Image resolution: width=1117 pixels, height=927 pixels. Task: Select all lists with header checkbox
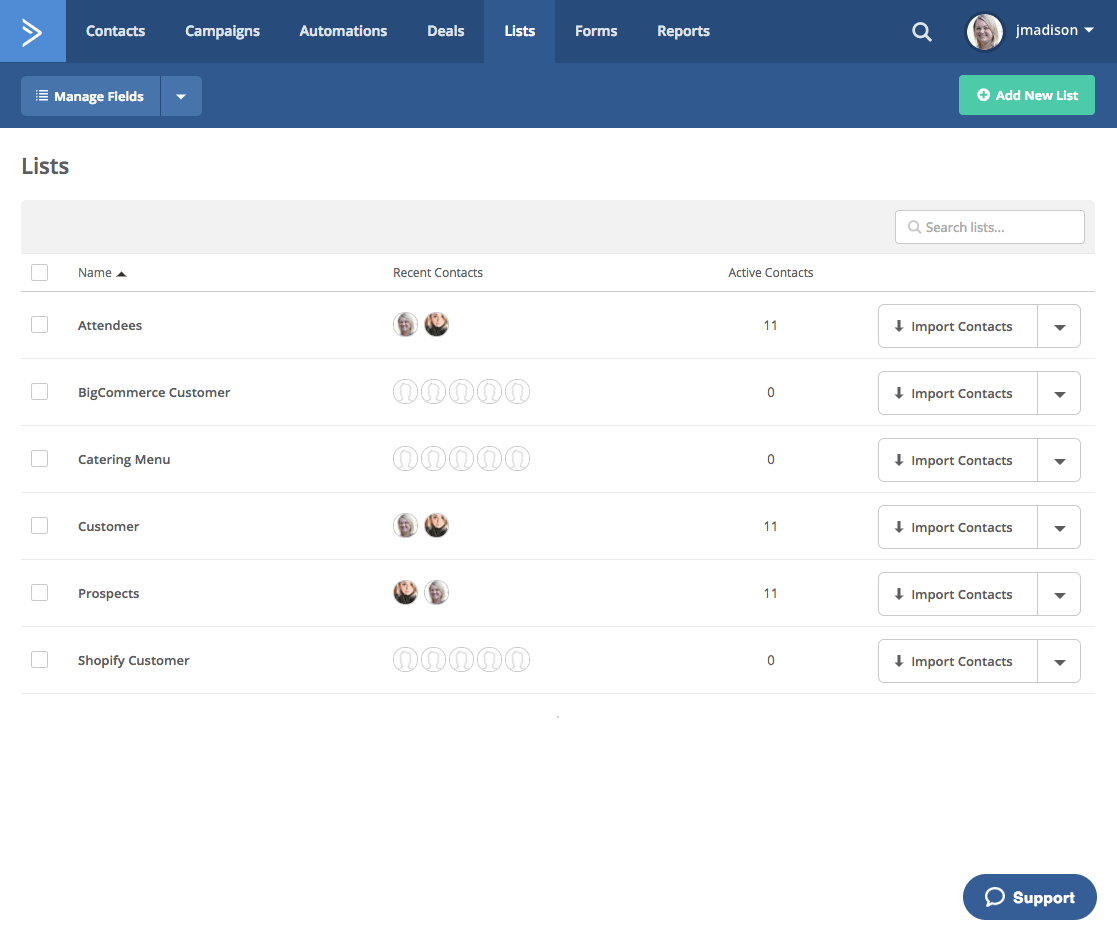[x=39, y=272]
